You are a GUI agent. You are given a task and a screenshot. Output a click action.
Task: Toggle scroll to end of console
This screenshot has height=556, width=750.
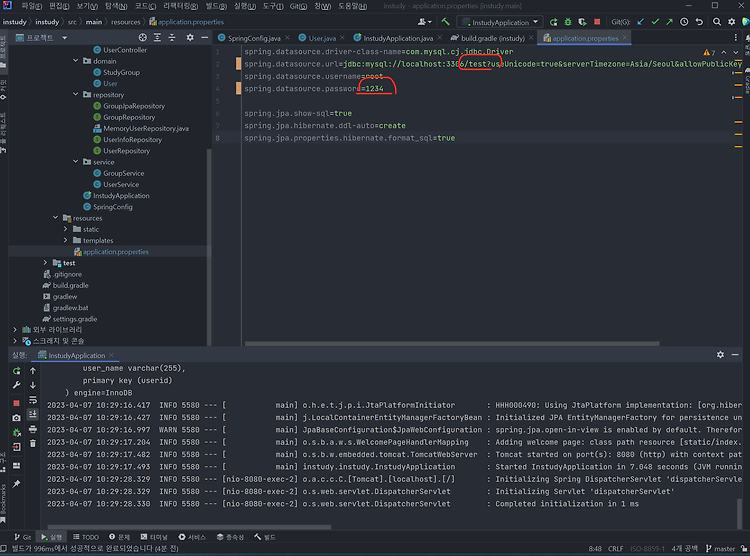click(33, 414)
